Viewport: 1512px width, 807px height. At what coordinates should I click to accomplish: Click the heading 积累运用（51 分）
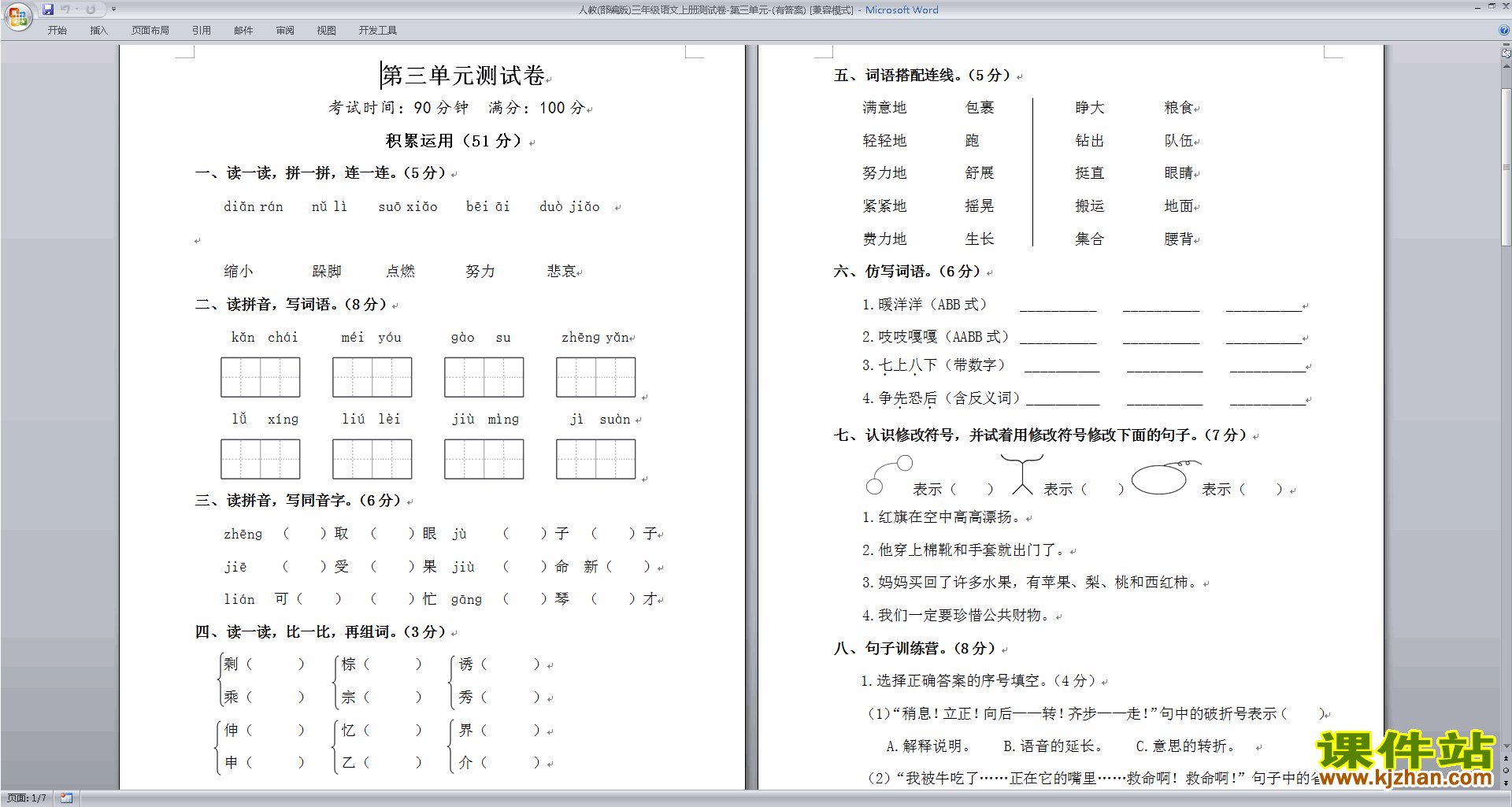454,141
